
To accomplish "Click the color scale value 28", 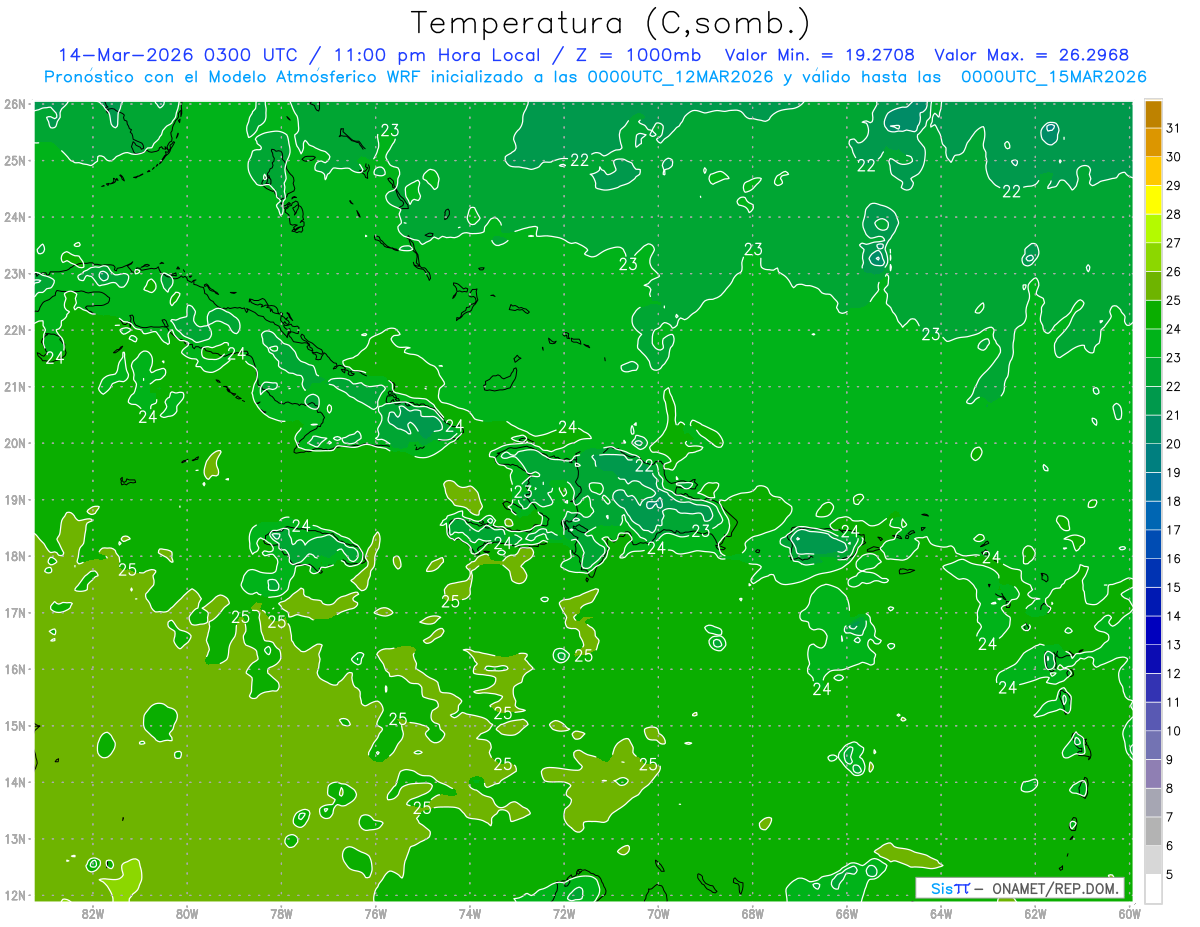I will [x=1173, y=215].
